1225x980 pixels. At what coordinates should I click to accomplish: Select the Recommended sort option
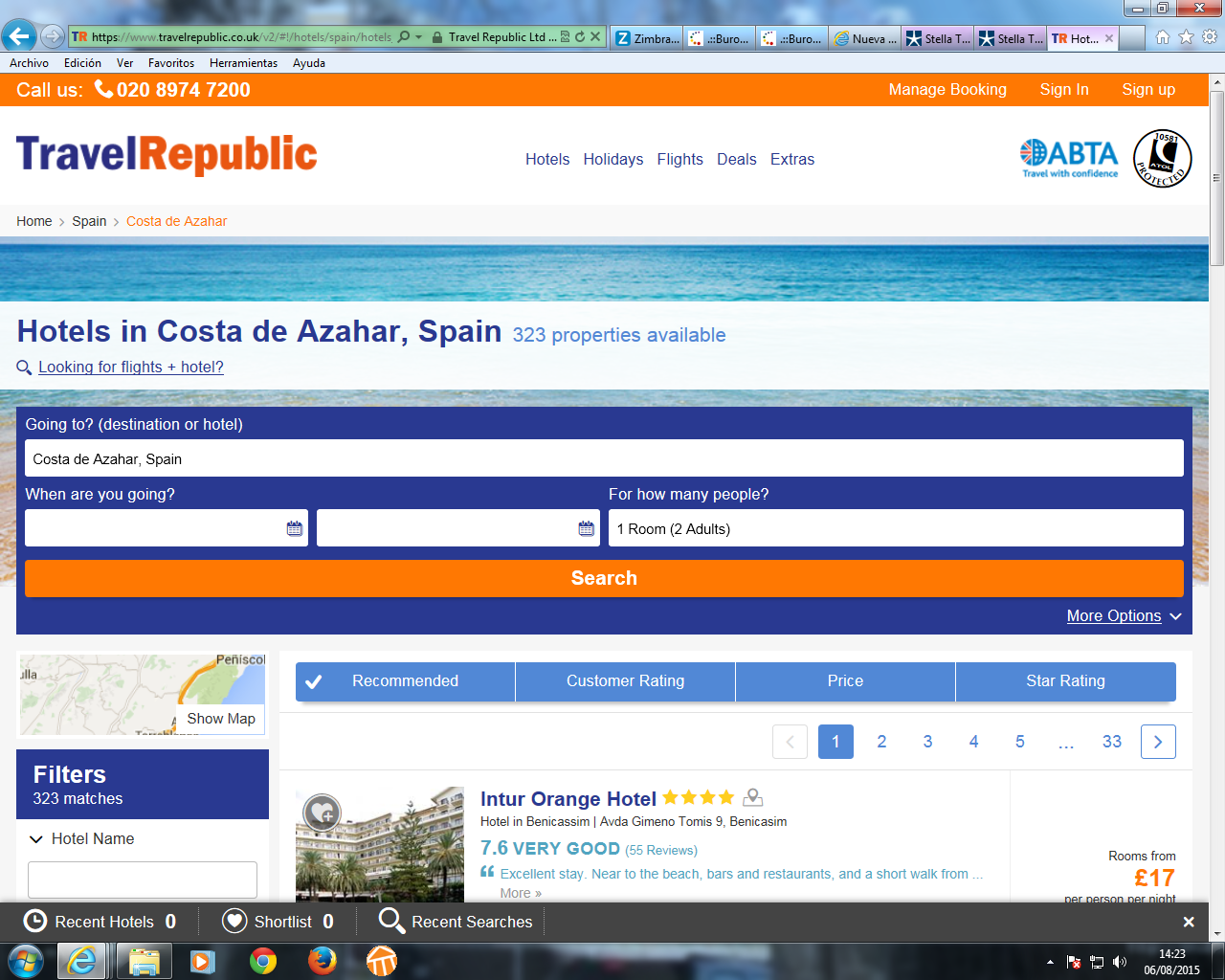coord(405,681)
